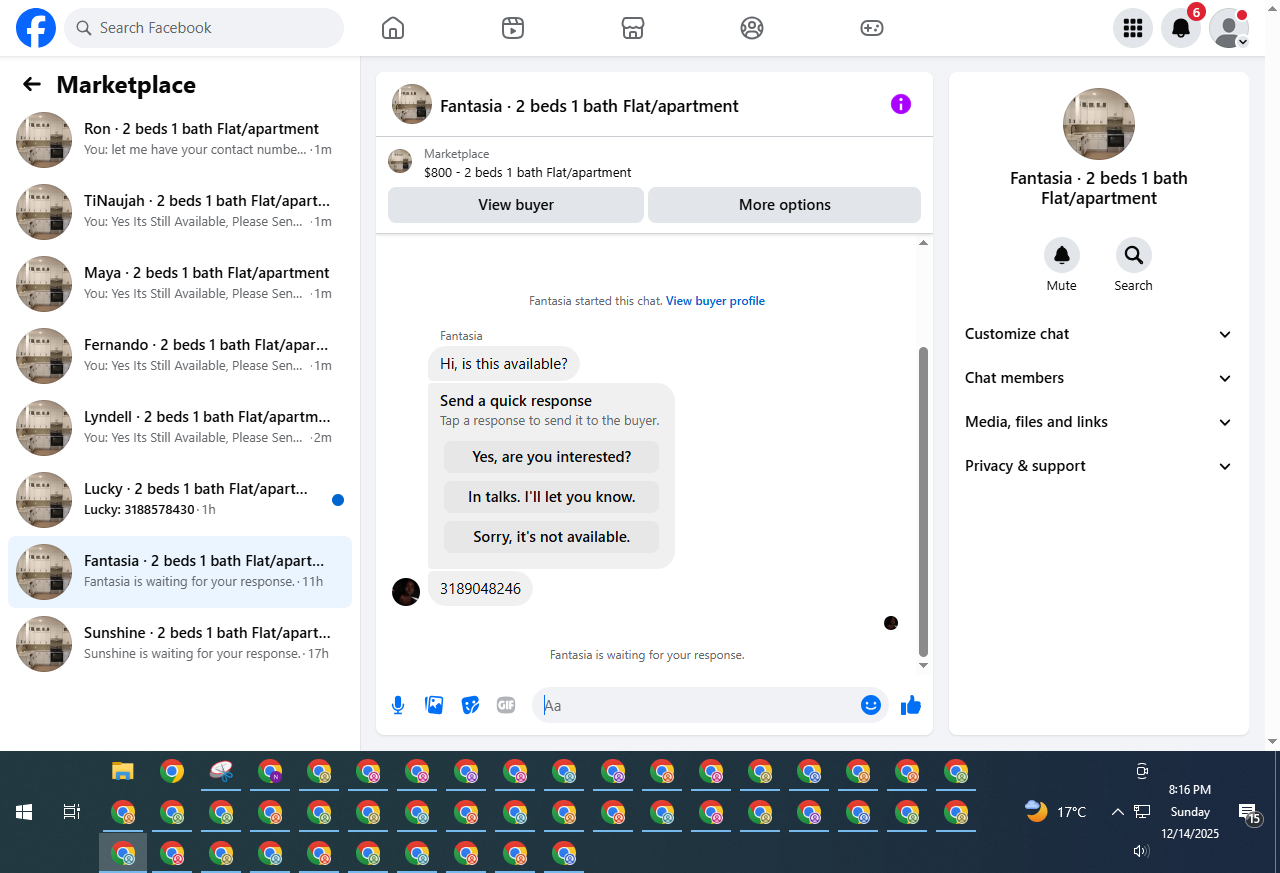
Task: Open the nine-dot menu grid
Action: [1133, 28]
